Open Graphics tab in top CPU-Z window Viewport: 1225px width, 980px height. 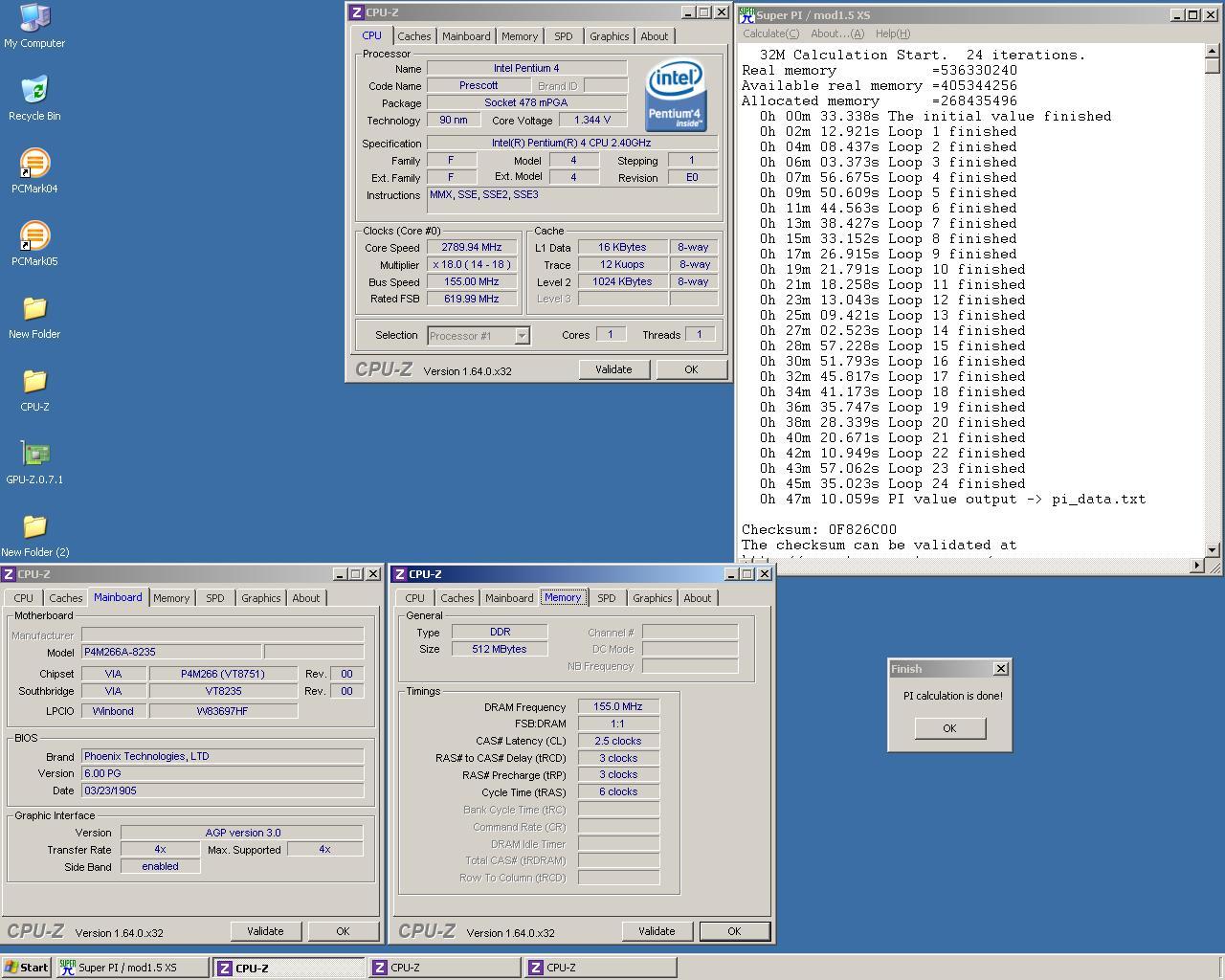609,36
